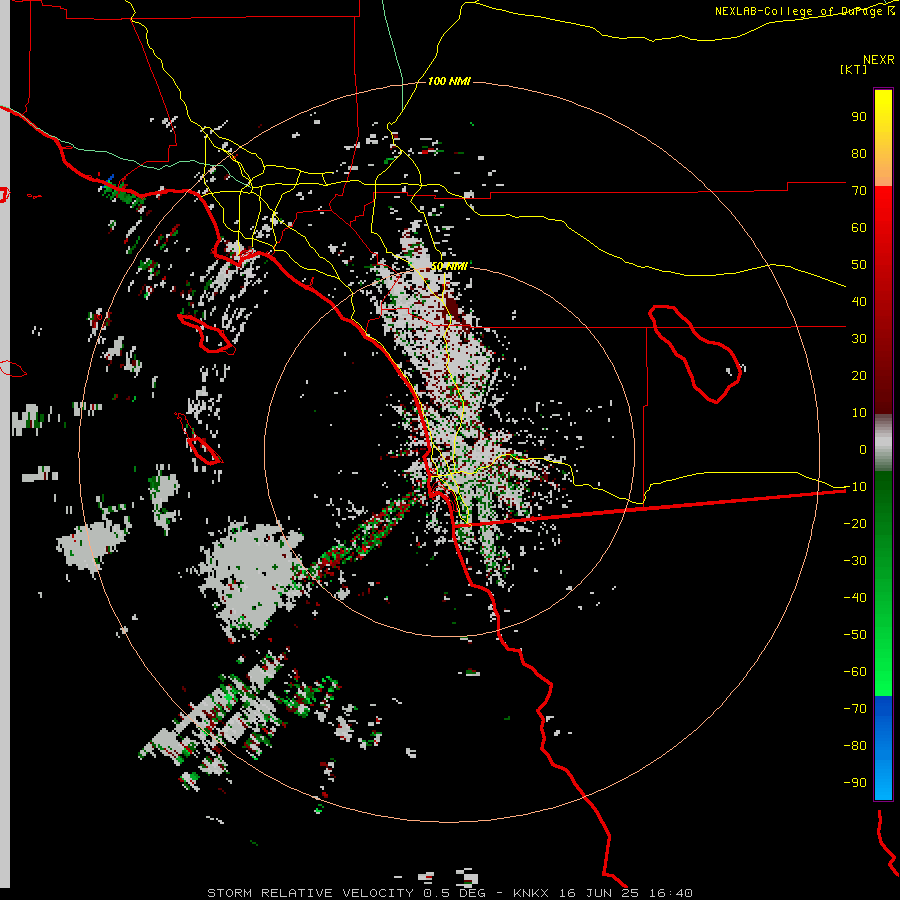This screenshot has width=900, height=900.
Task: Click the -90 value on velocity scale
Action: click(855, 783)
